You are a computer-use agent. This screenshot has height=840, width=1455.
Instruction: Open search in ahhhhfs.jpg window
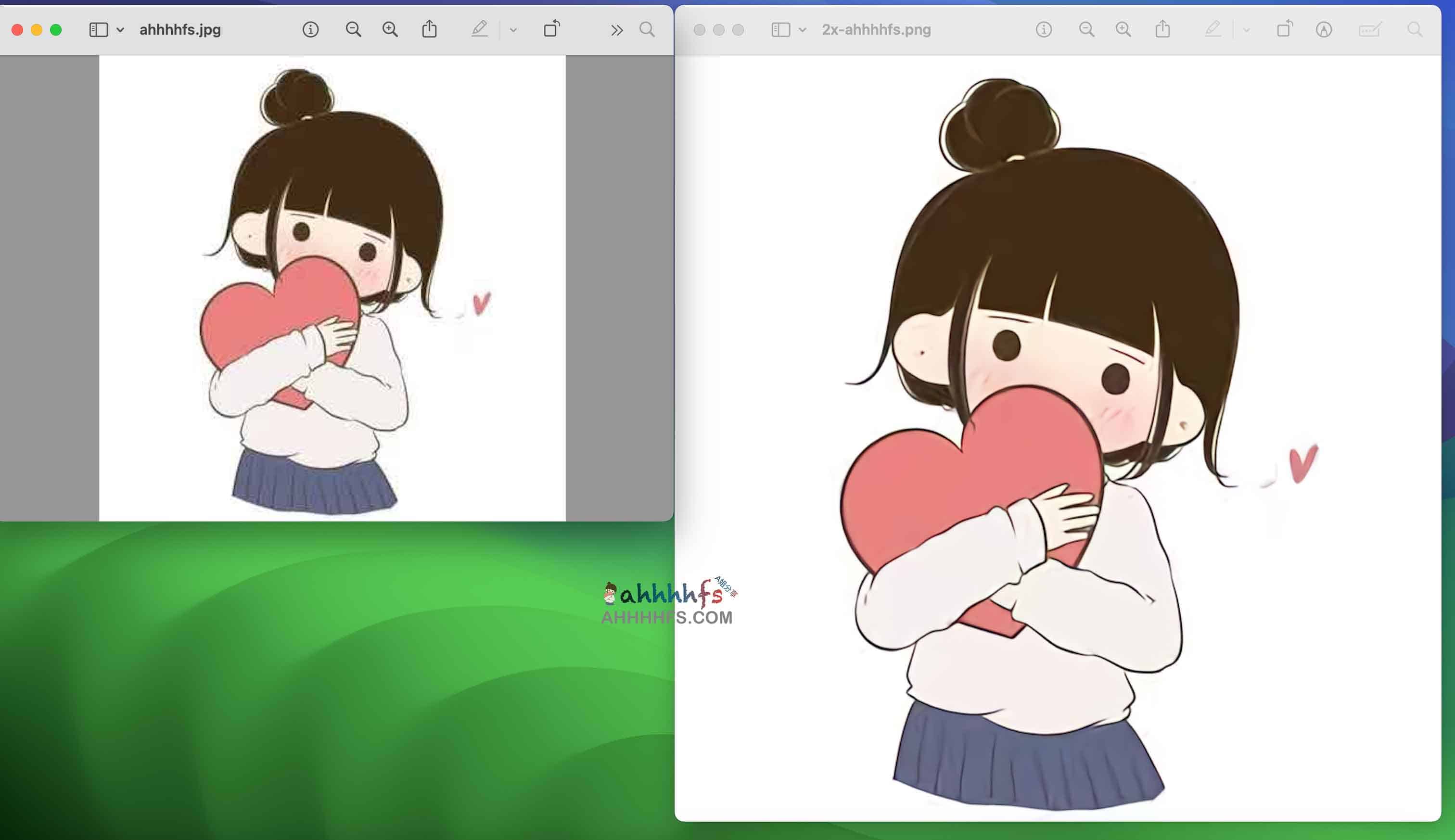pos(647,29)
